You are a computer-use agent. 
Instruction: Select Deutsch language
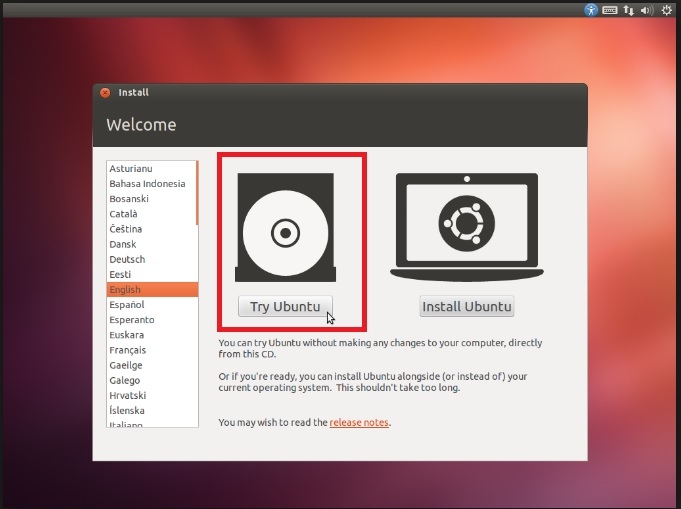(x=151, y=259)
